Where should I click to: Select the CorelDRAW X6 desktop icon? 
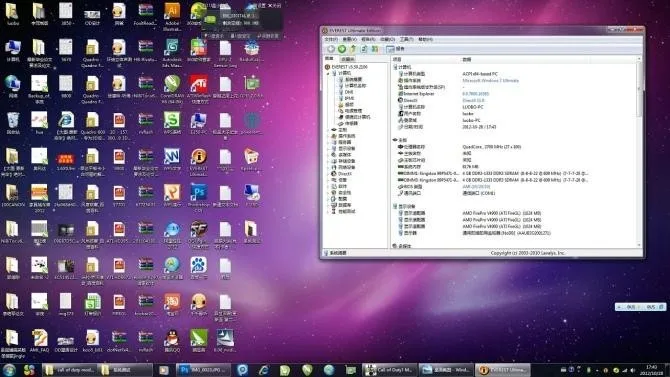pos(172,90)
